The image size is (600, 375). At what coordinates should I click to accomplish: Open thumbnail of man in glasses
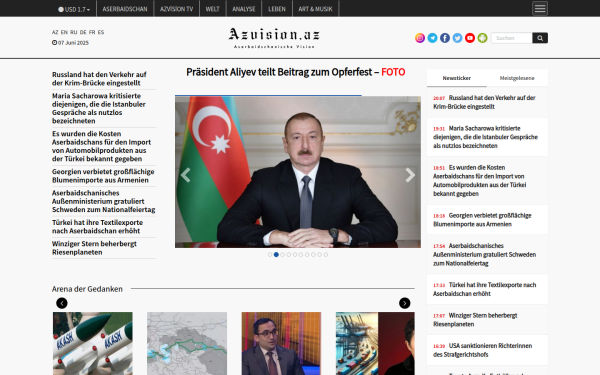281,343
